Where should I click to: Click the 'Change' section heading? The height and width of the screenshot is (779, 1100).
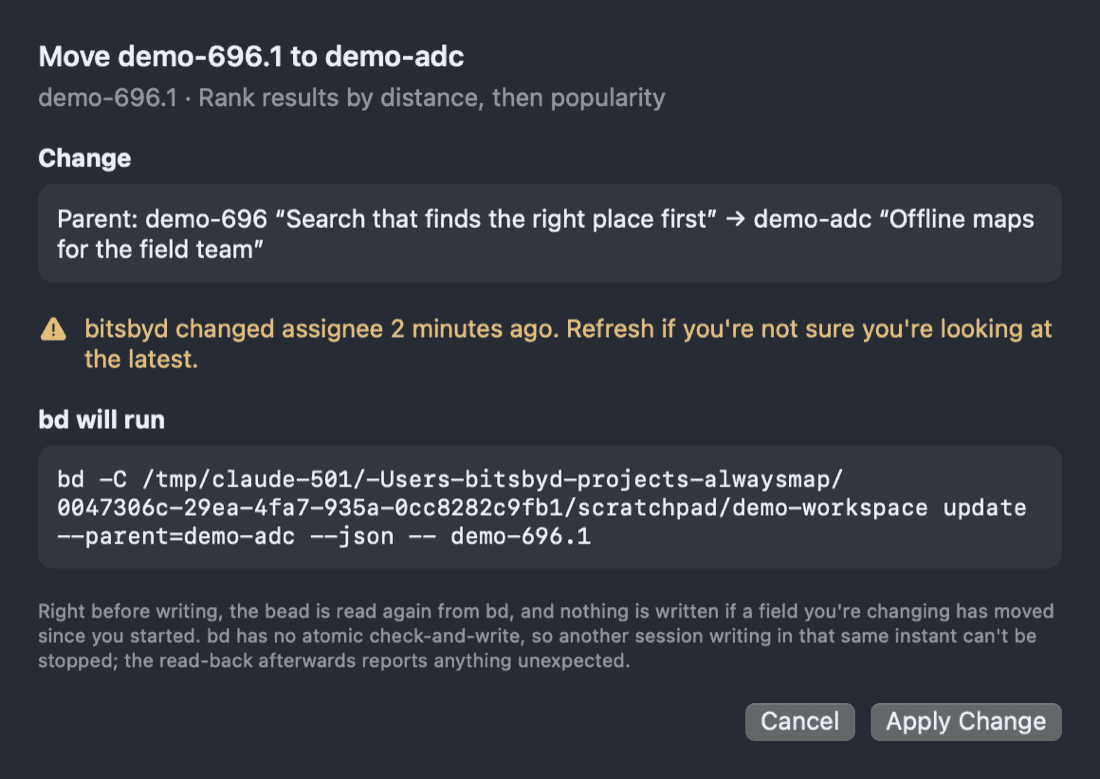[85, 159]
